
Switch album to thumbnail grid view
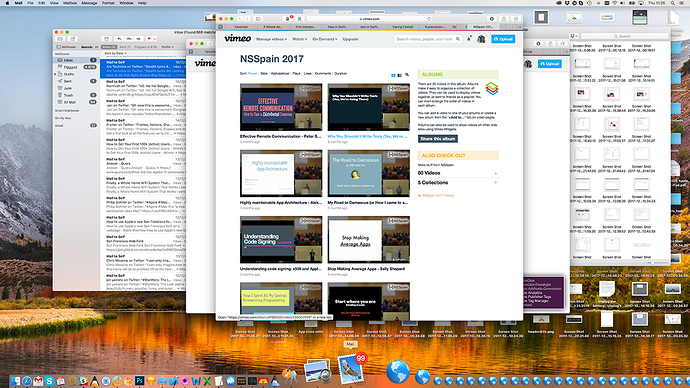[x=393, y=75]
